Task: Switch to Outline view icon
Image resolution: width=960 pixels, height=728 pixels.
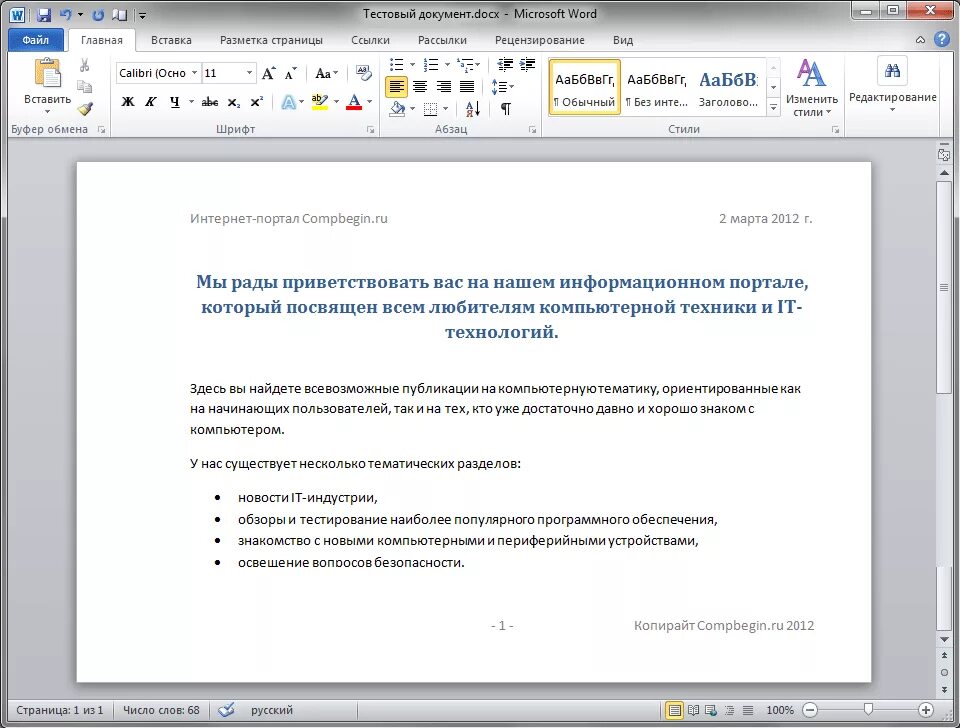Action: [x=729, y=710]
